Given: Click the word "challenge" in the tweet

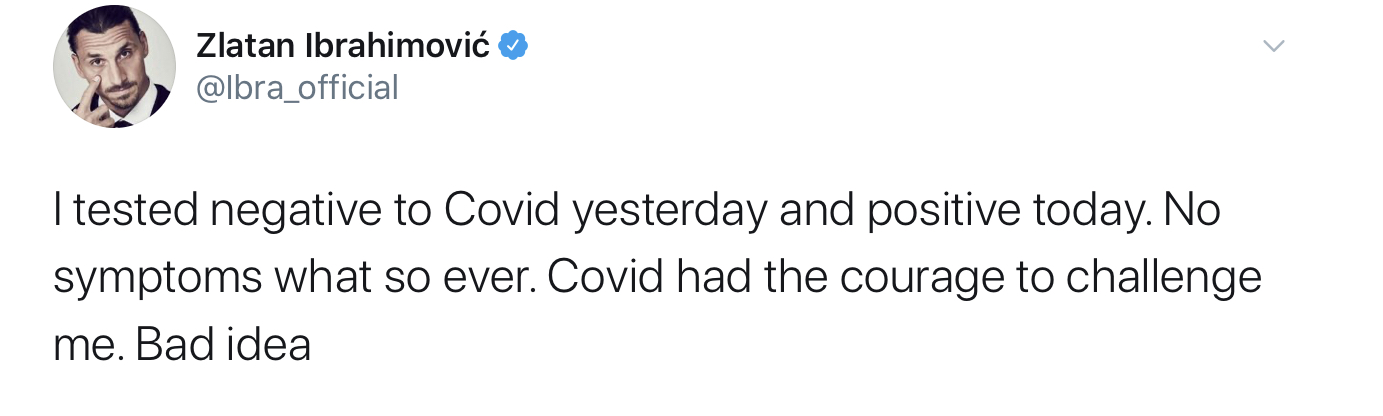Looking at the screenshot, I should 1163,279.
